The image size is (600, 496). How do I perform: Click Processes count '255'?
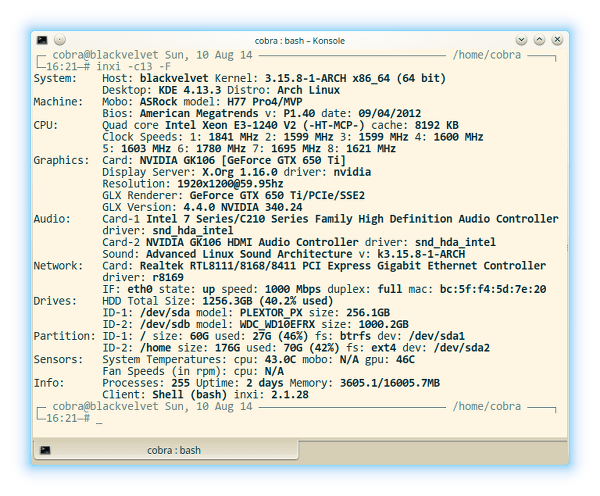coord(180,383)
